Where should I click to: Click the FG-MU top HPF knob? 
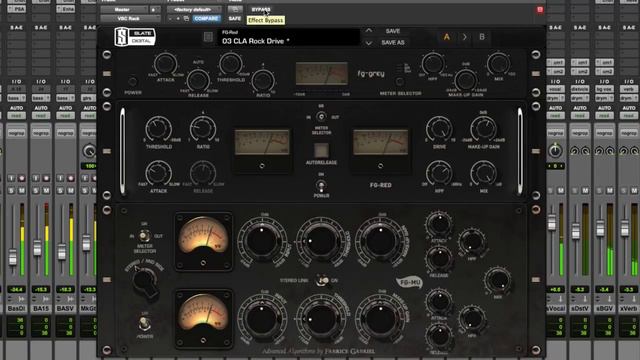472,242
